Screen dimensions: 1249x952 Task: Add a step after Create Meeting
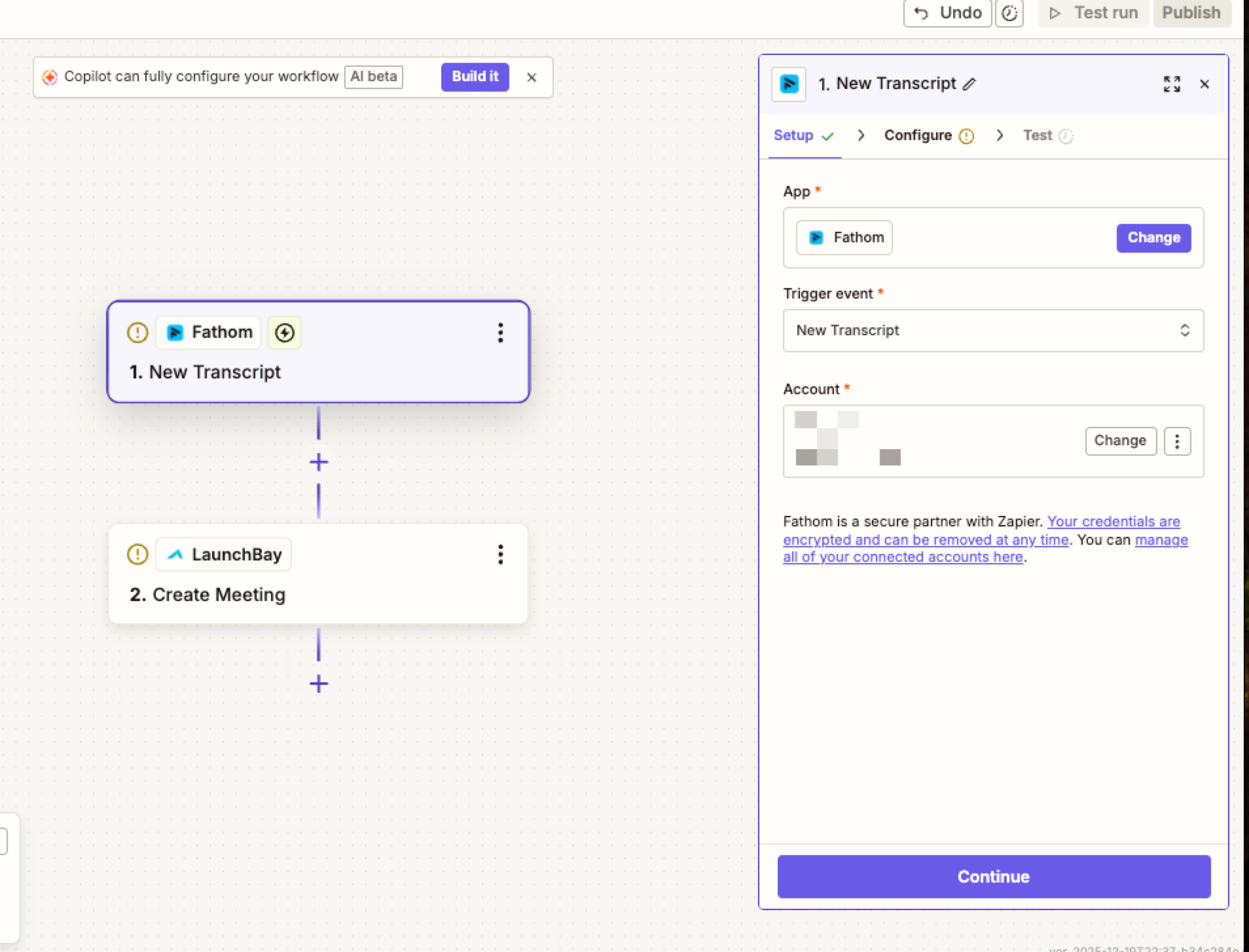point(319,684)
